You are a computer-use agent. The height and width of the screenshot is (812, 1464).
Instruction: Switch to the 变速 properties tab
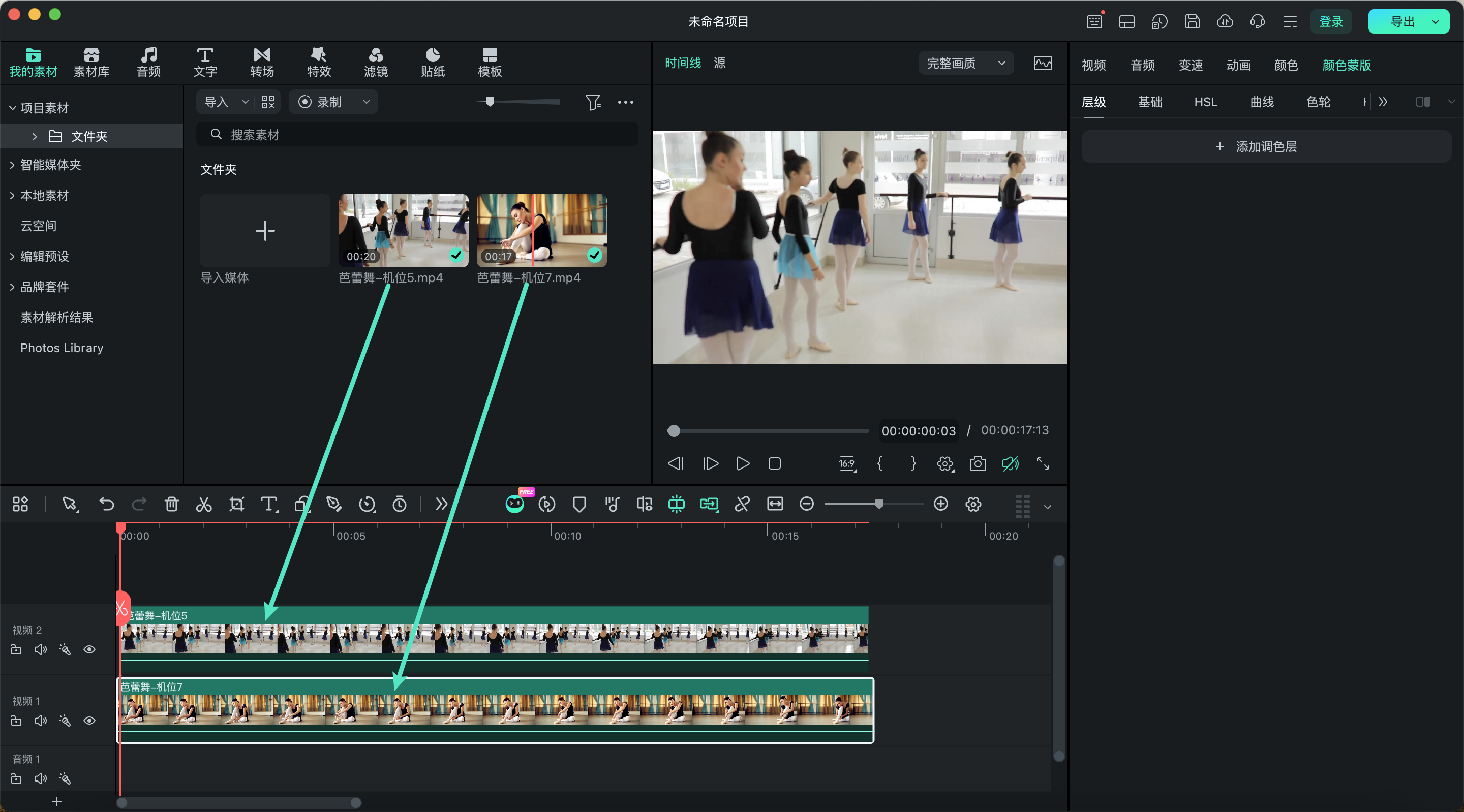pyautogui.click(x=1191, y=66)
